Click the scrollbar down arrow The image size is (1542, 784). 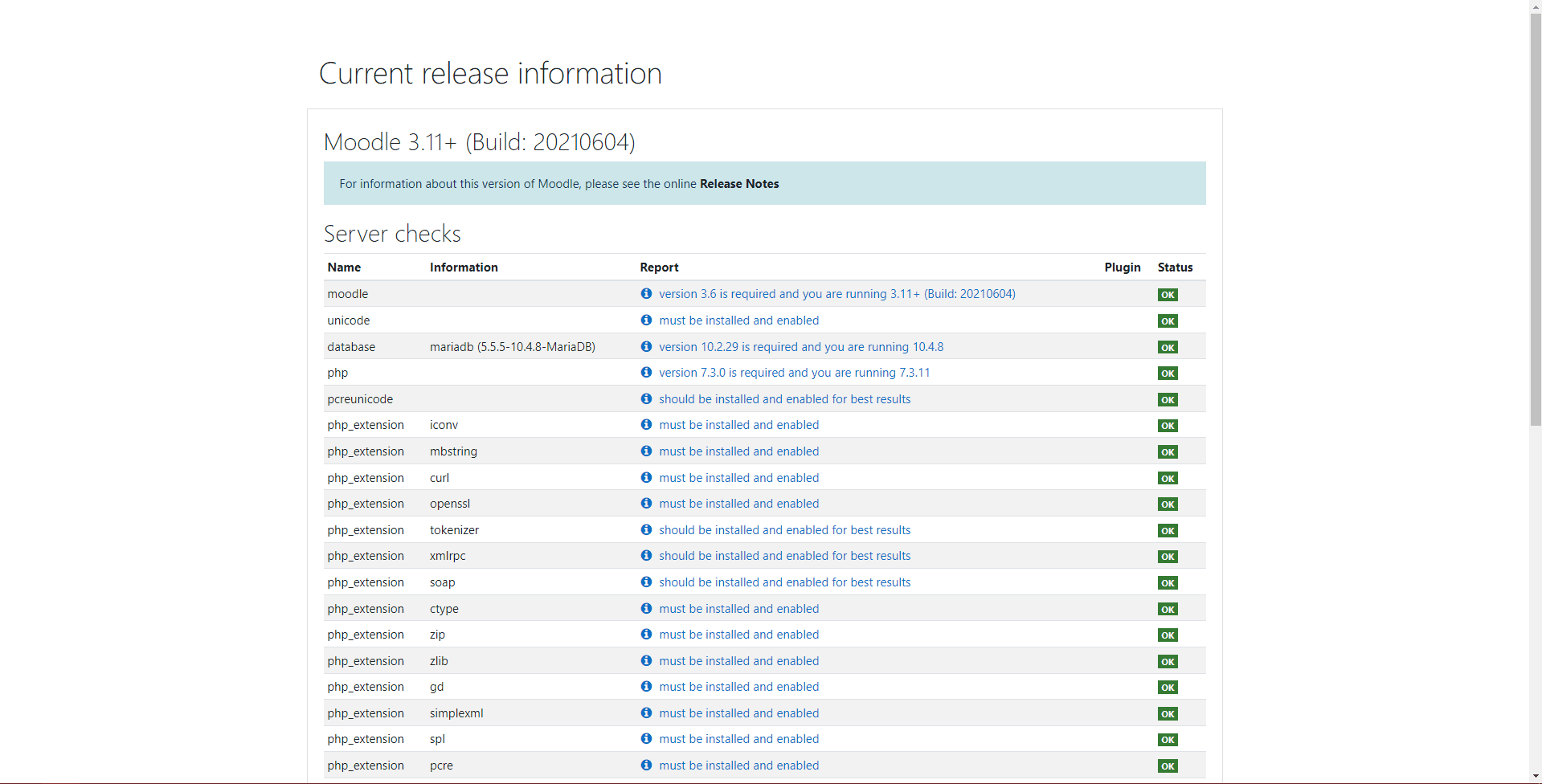click(1536, 777)
